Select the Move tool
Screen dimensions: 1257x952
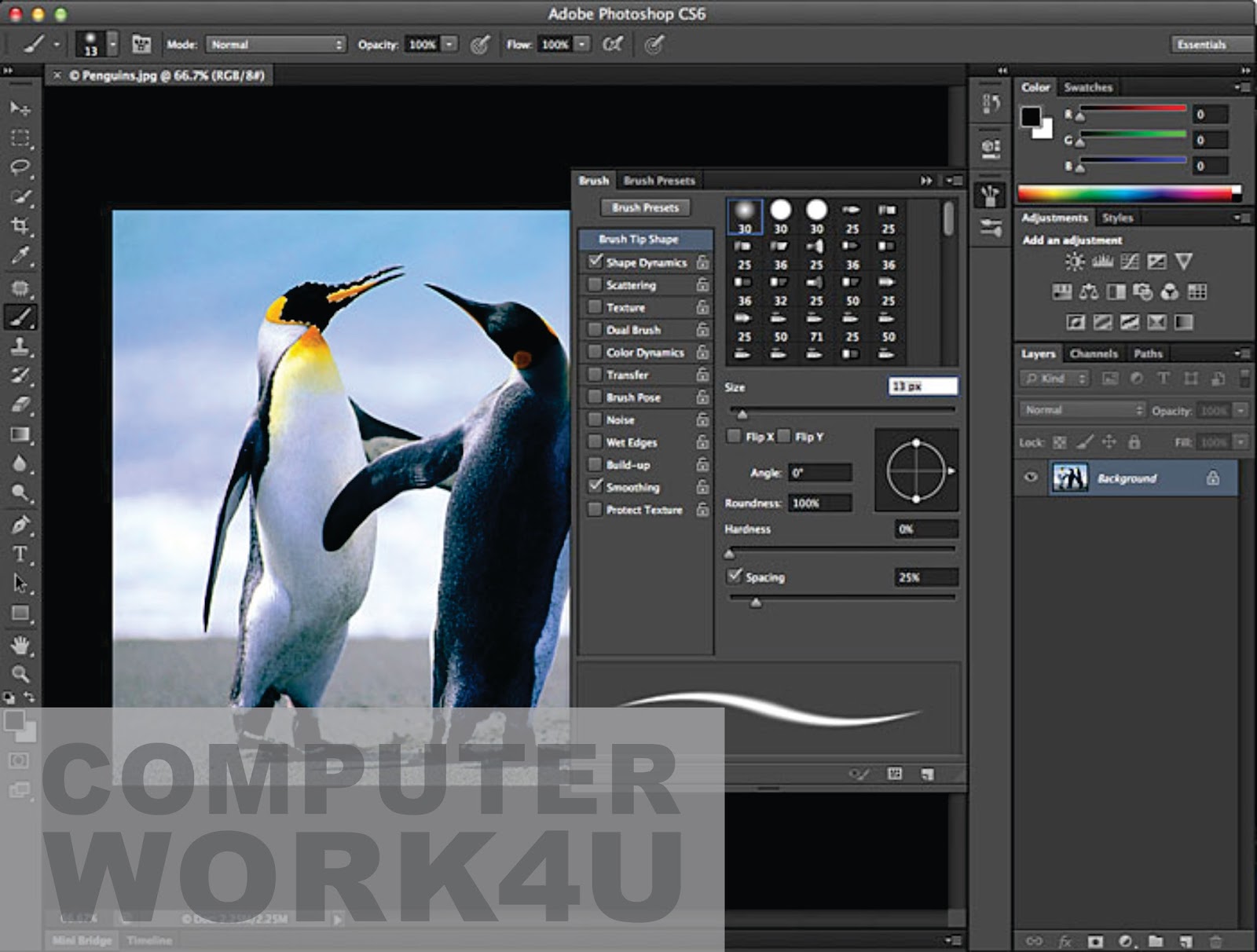[x=20, y=108]
